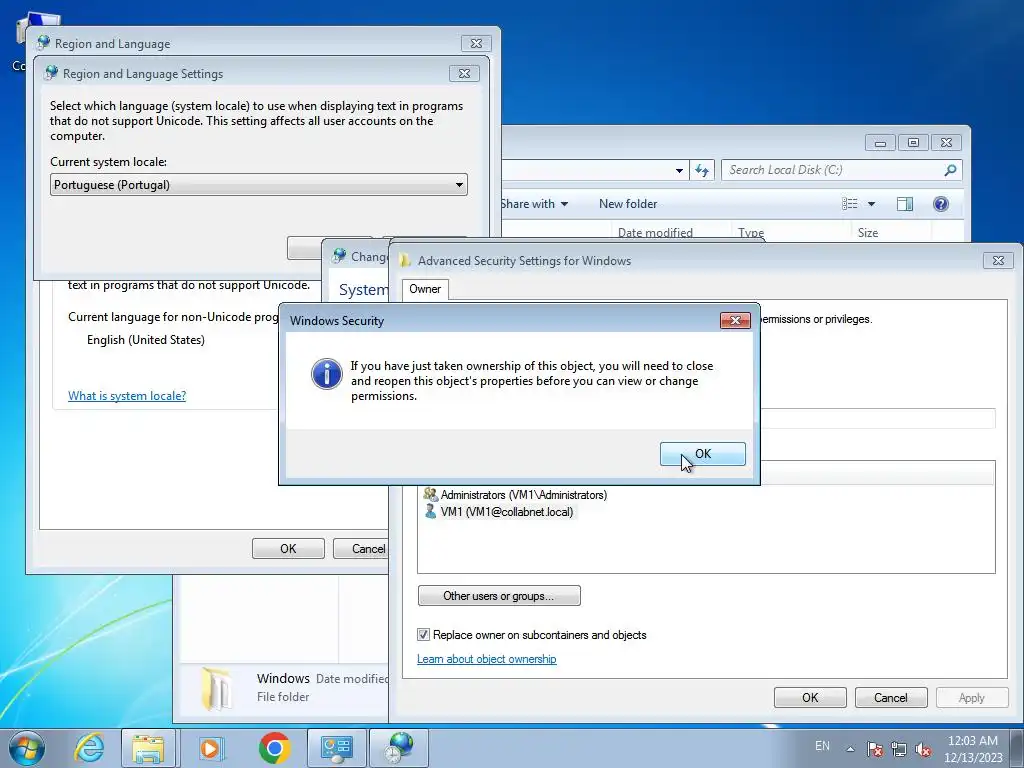Maximize the Local Disk (C:) Explorer window
Image resolution: width=1024 pixels, height=768 pixels.
coord(913,142)
